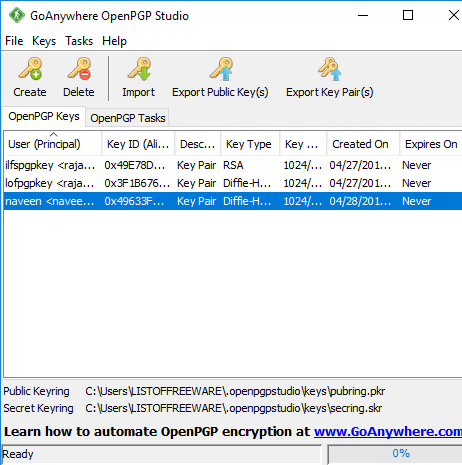The image size is (462, 465).
Task: Sort by User (Principal) column header
Action: pyautogui.click(x=52, y=144)
